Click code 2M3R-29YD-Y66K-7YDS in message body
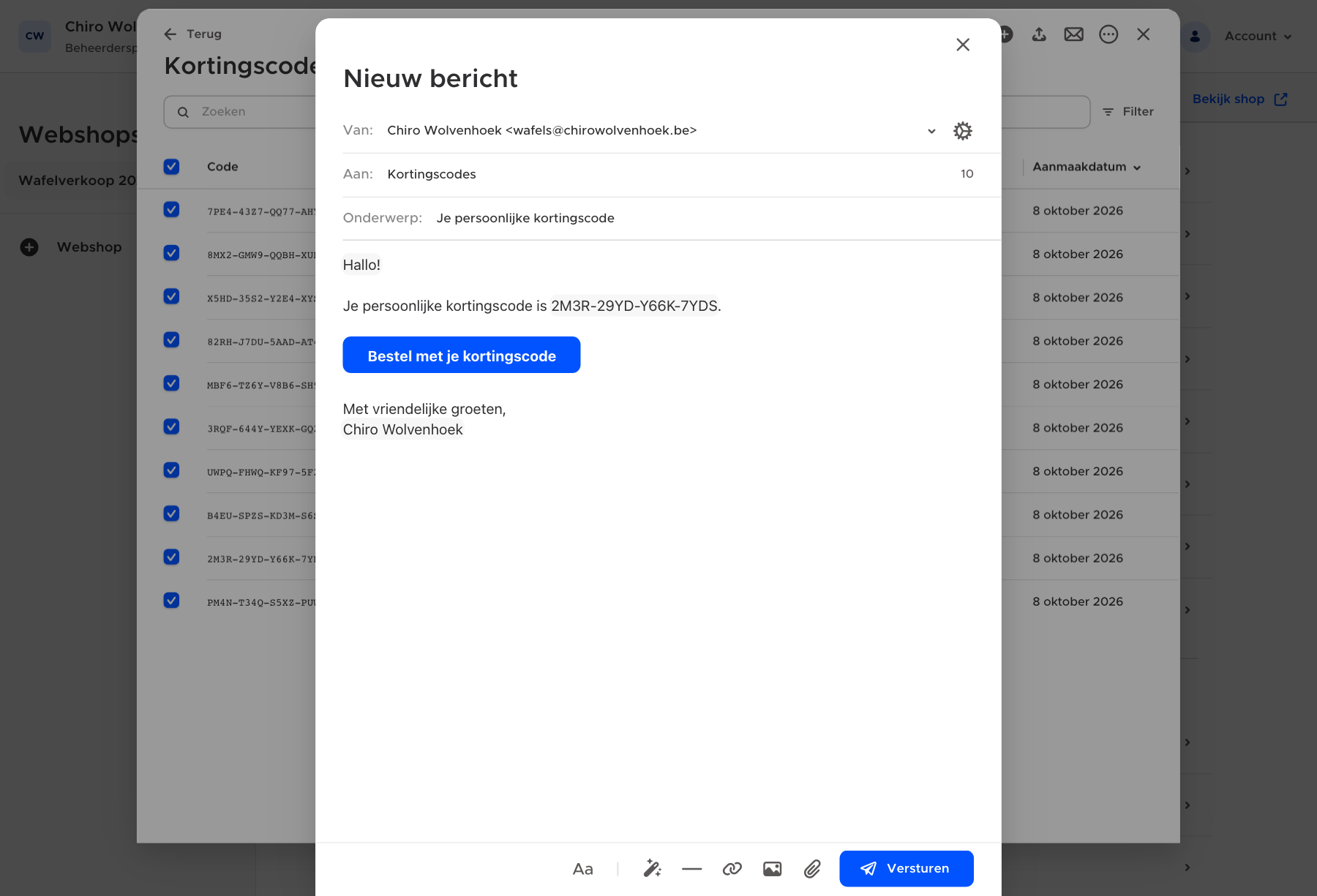Screen dimensions: 1317x896 634,306
